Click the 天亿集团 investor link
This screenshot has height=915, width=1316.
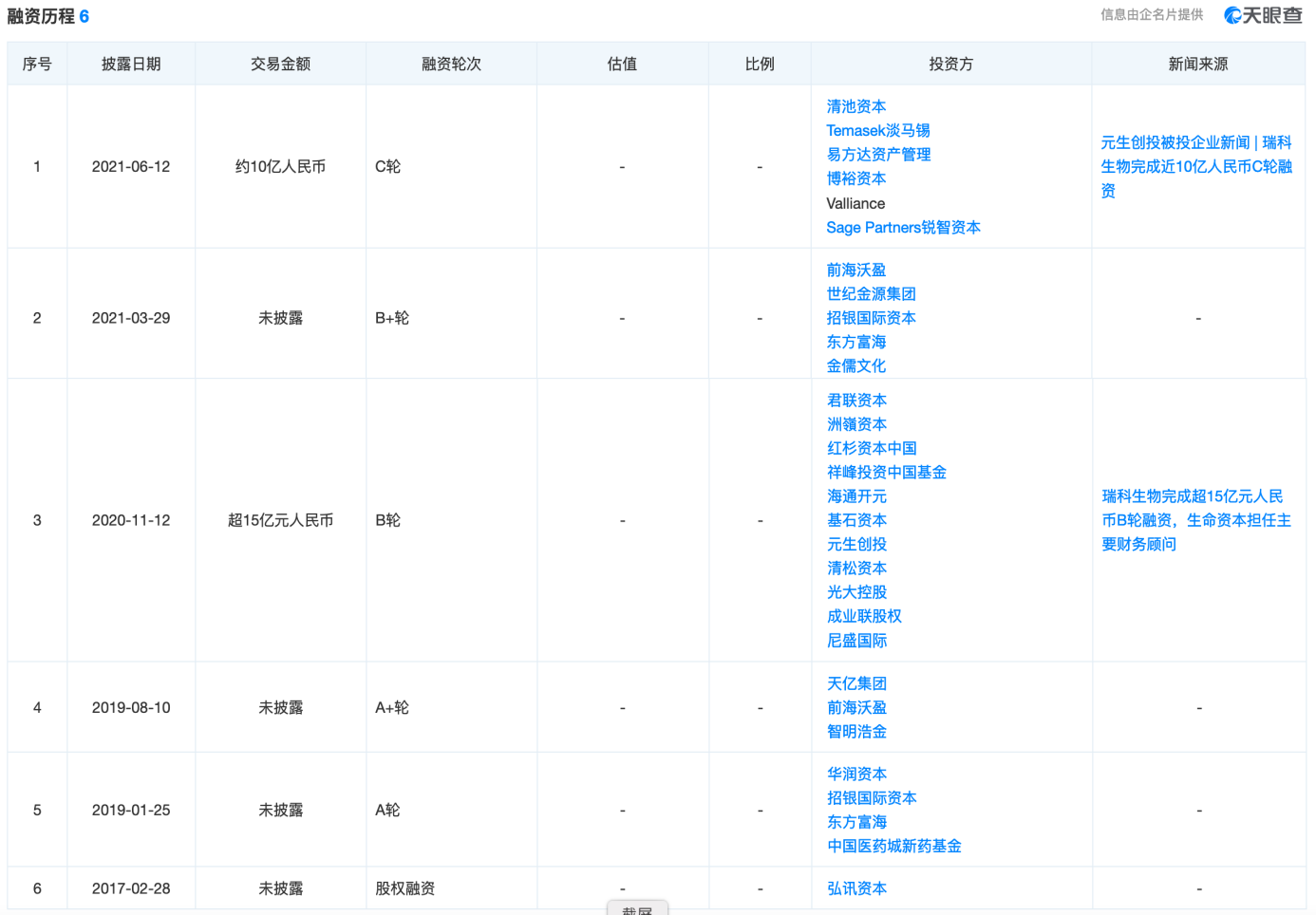coord(856,683)
